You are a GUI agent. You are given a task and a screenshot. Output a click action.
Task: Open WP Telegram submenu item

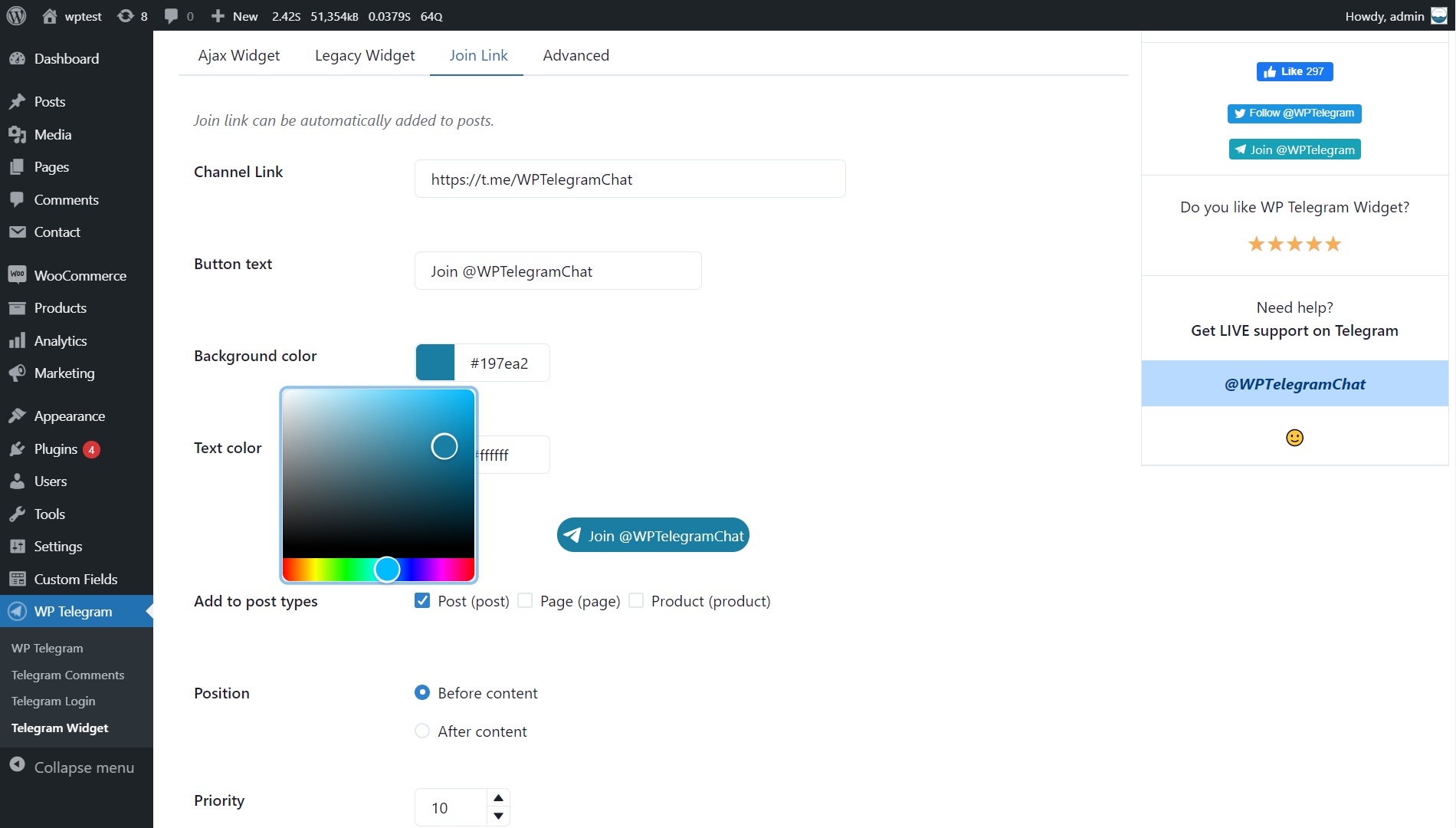48,648
